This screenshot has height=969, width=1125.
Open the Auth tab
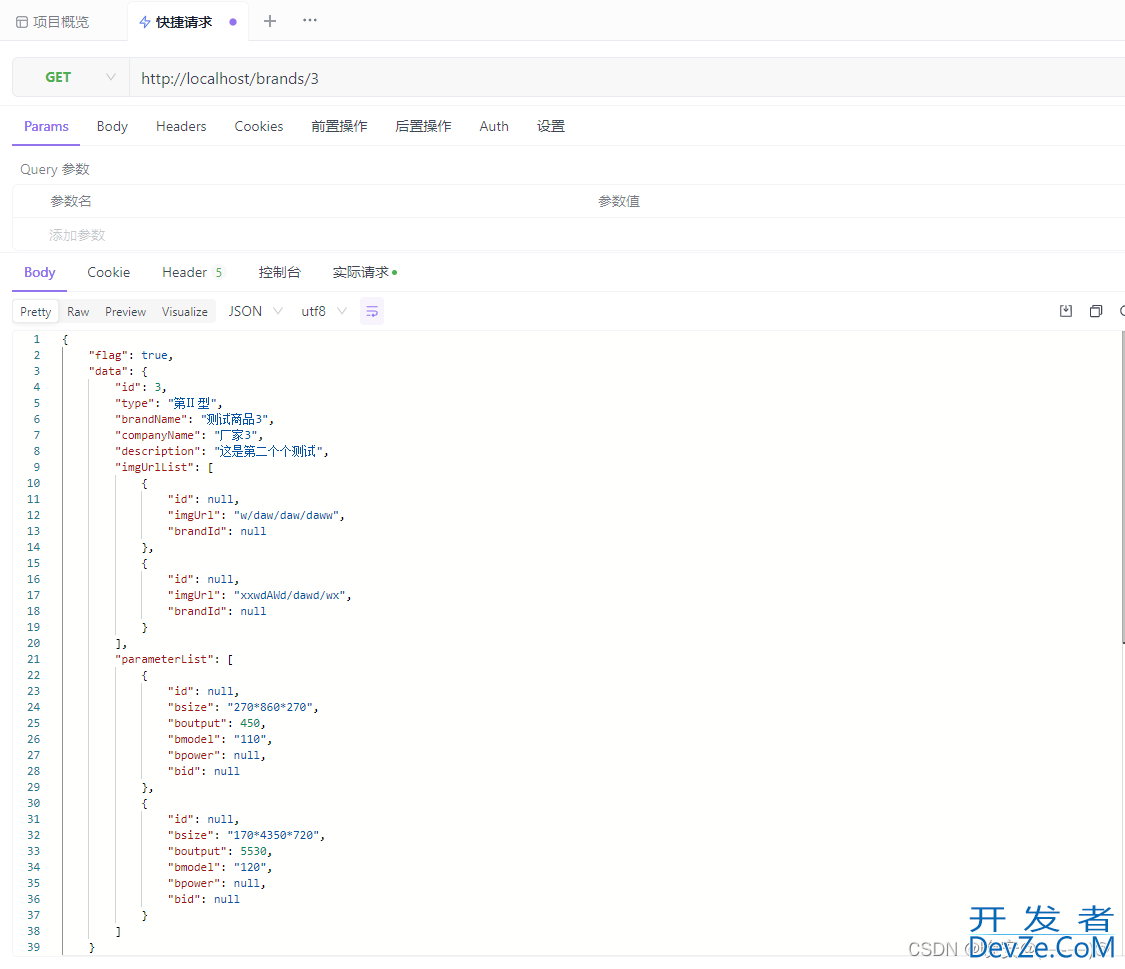(x=494, y=126)
